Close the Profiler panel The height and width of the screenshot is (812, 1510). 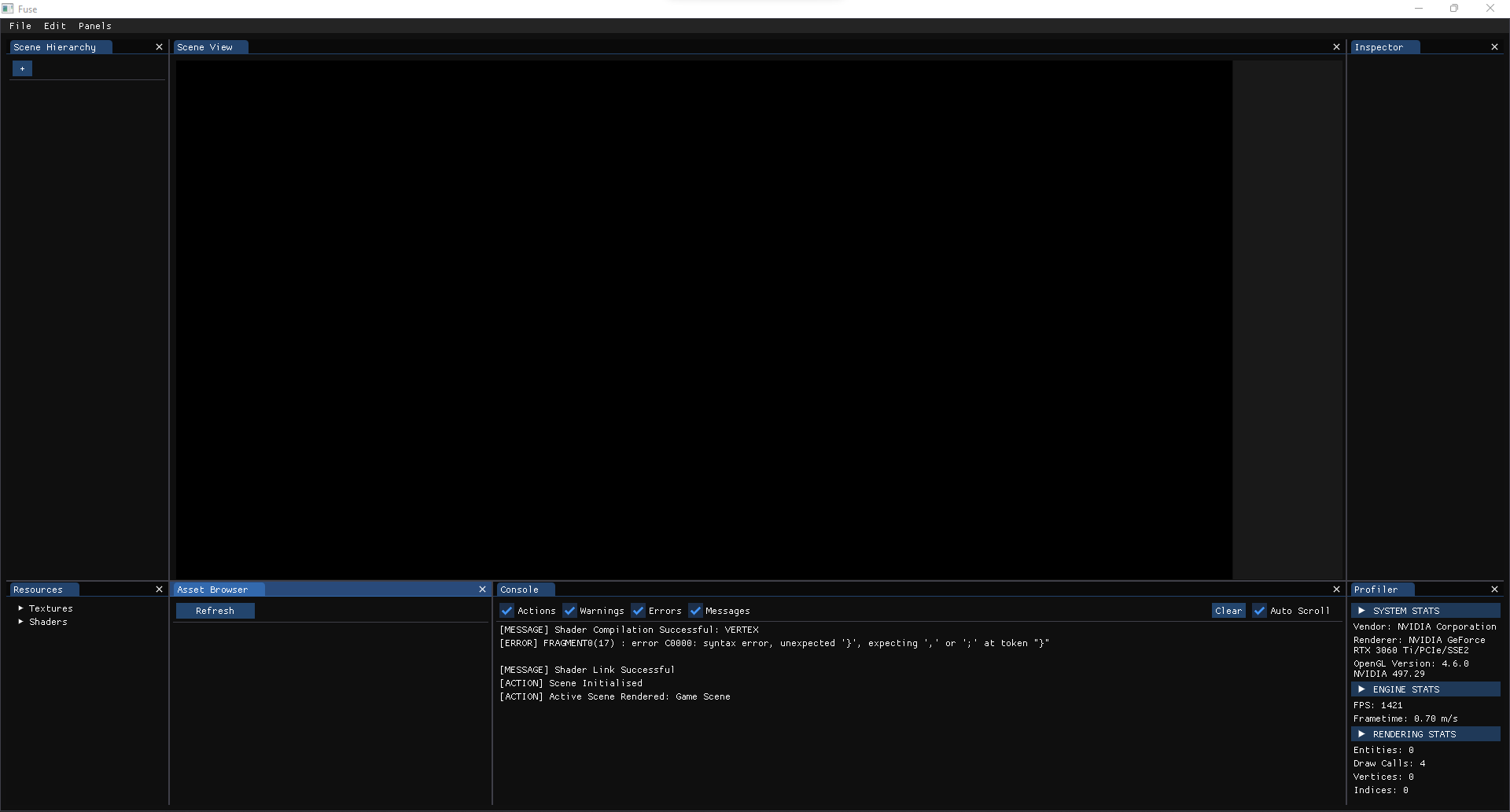(1494, 590)
